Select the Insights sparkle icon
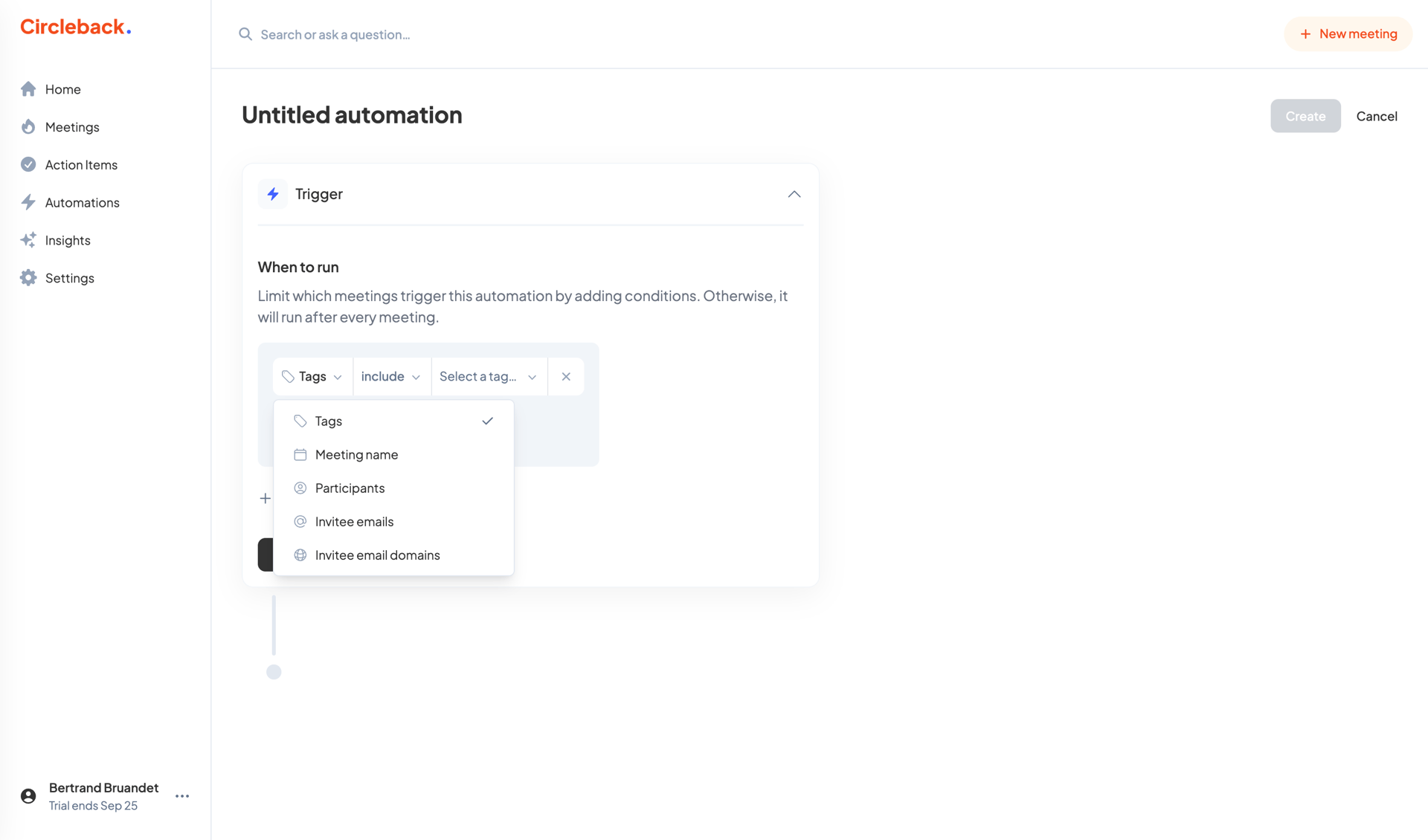The height and width of the screenshot is (840, 1428). (28, 239)
